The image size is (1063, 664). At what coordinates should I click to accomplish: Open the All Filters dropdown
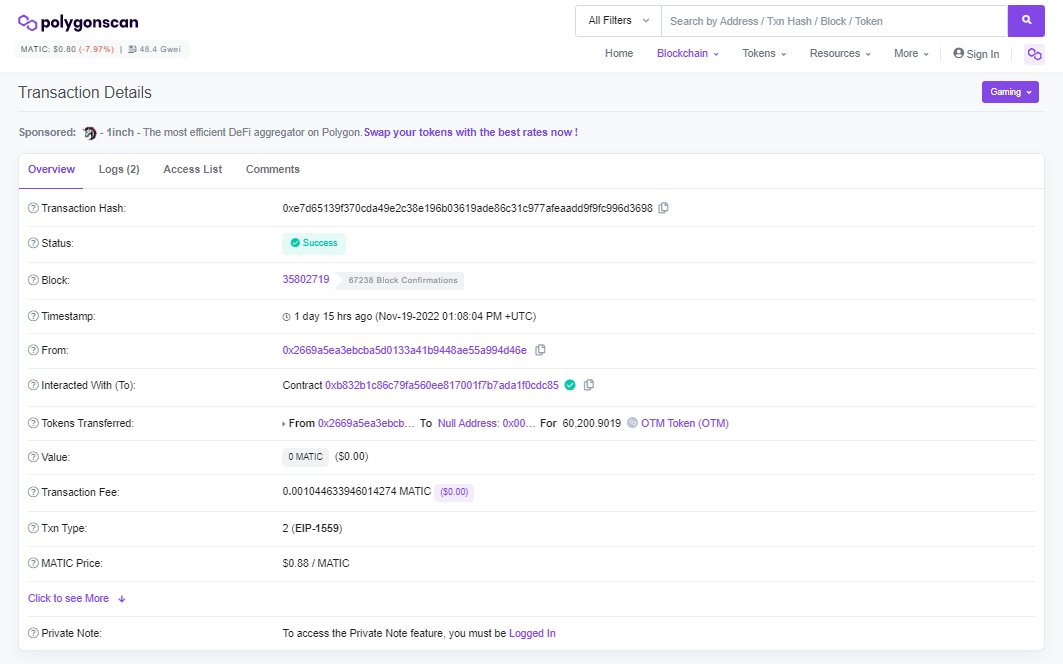618,21
